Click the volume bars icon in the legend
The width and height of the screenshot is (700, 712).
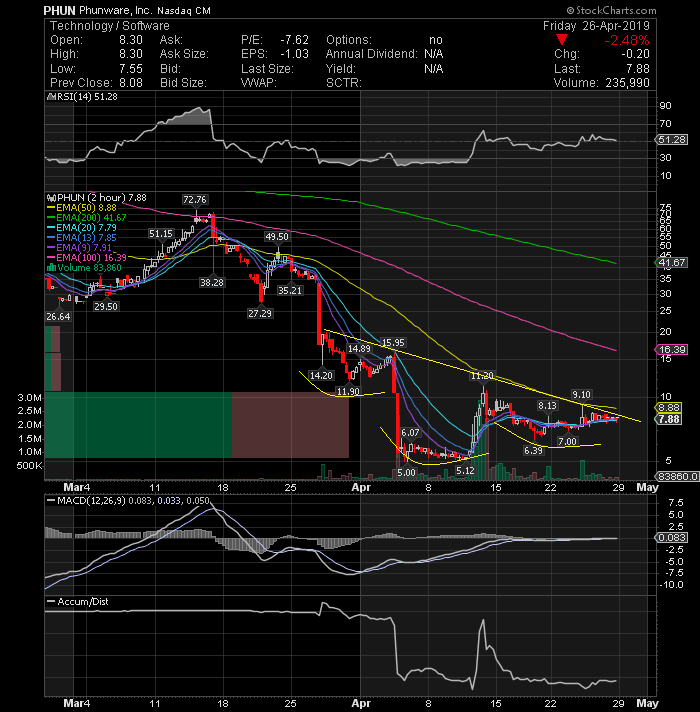pyautogui.click(x=51, y=267)
